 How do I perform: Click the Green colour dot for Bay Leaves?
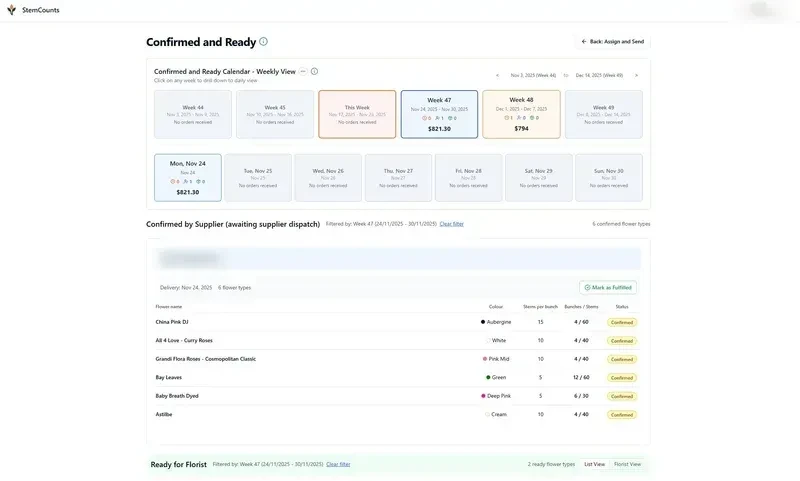(x=488, y=377)
